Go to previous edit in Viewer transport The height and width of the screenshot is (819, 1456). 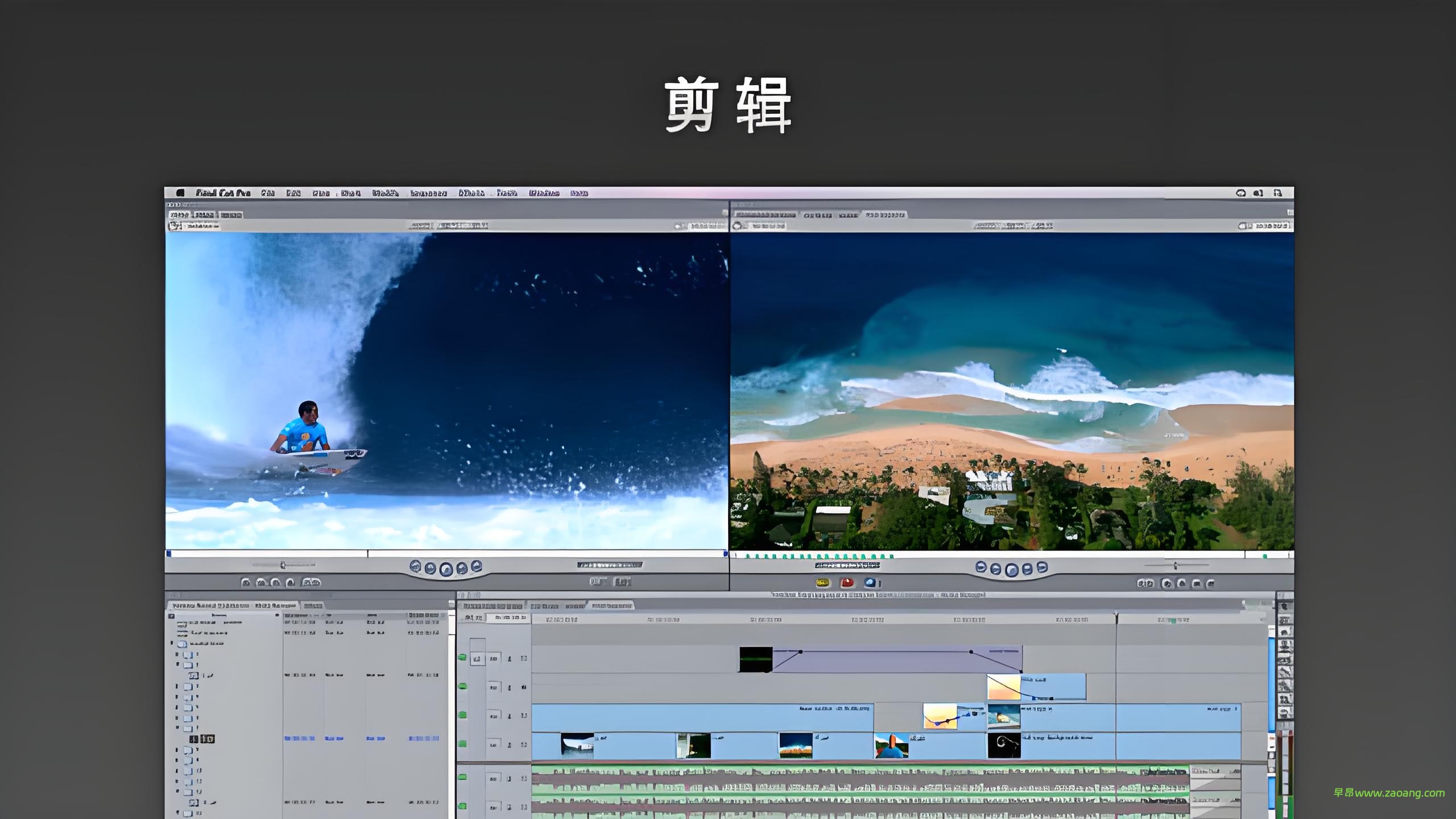(415, 566)
